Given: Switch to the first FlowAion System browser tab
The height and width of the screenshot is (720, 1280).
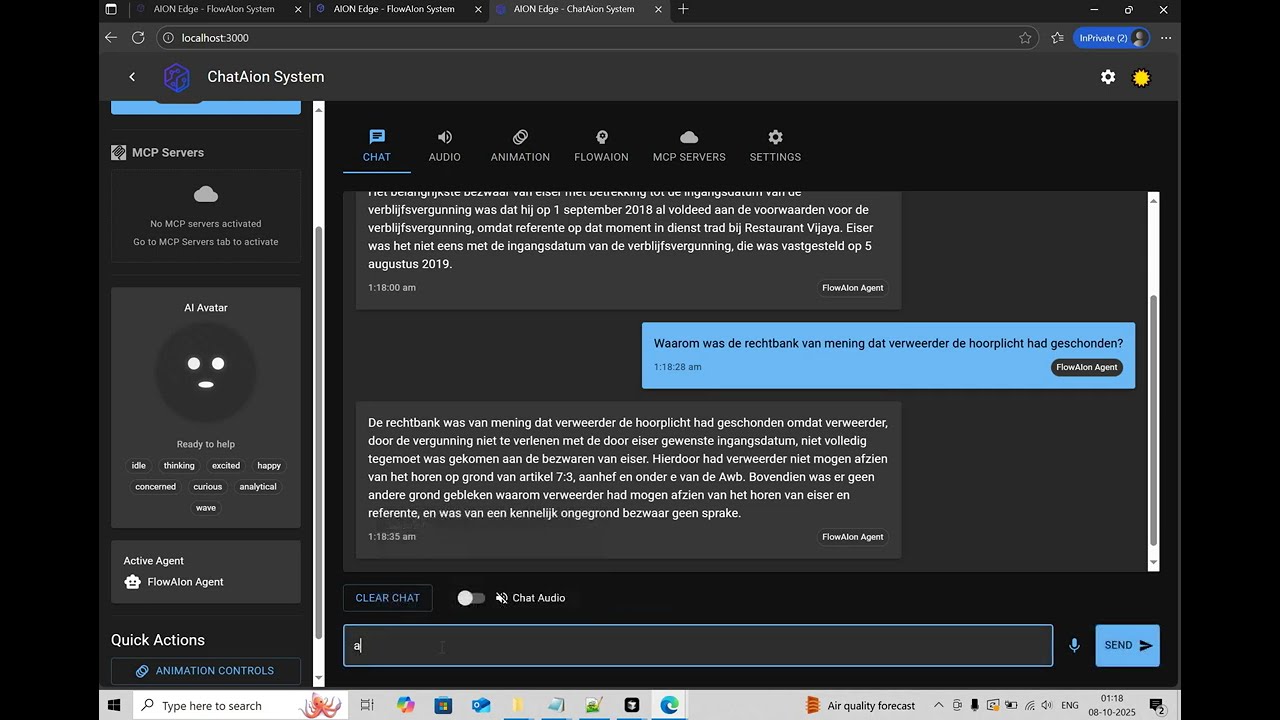Looking at the screenshot, I should pos(215,9).
